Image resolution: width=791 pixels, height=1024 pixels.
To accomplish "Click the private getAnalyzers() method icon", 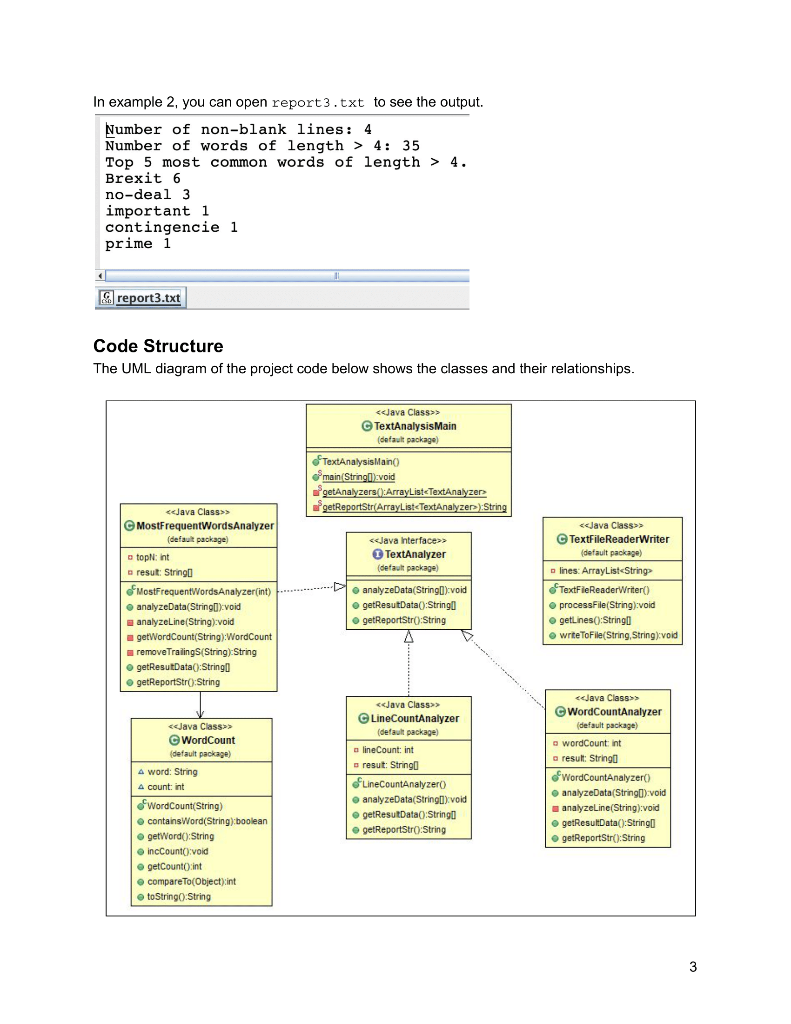I will point(317,491).
